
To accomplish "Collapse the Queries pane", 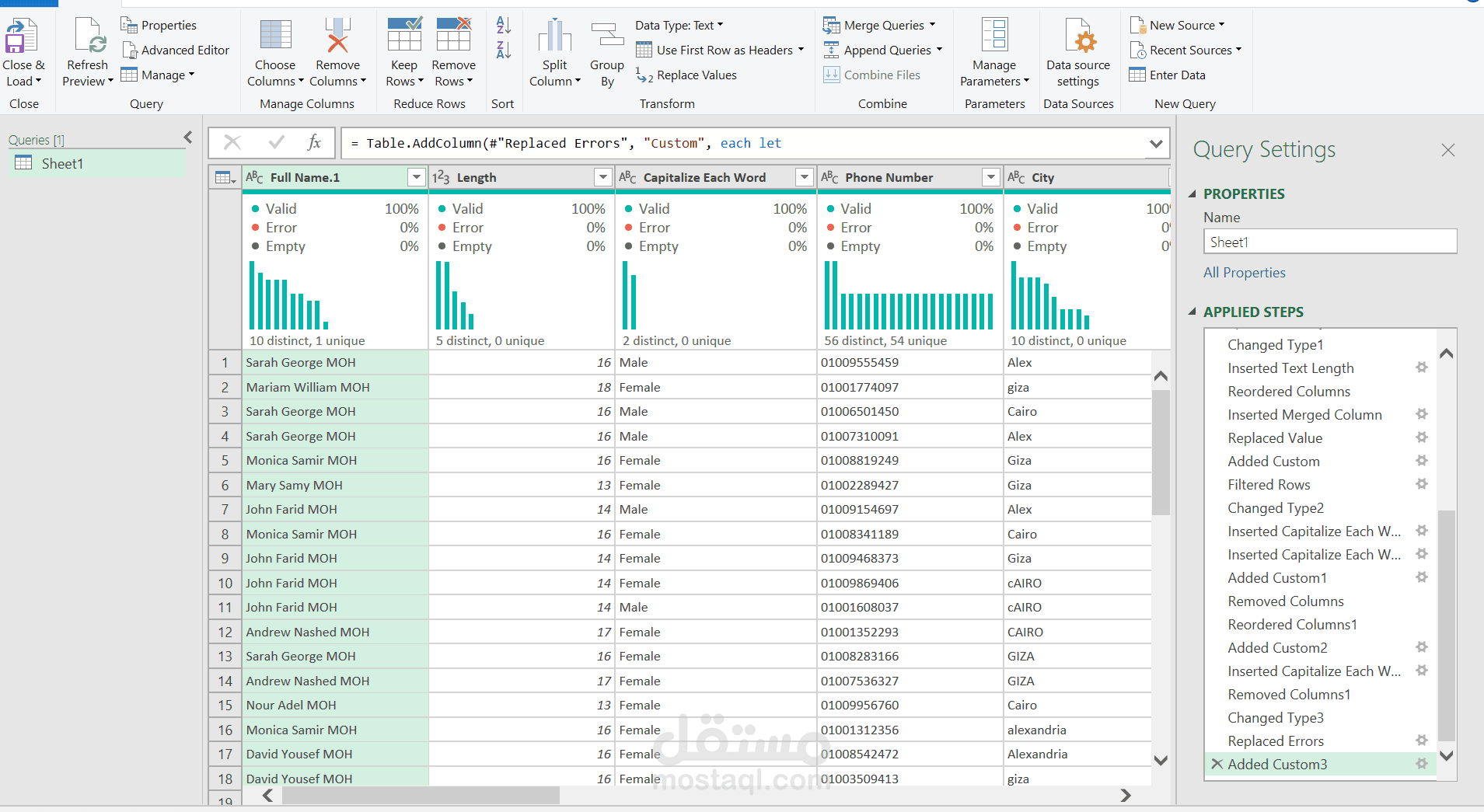I will pos(188,138).
